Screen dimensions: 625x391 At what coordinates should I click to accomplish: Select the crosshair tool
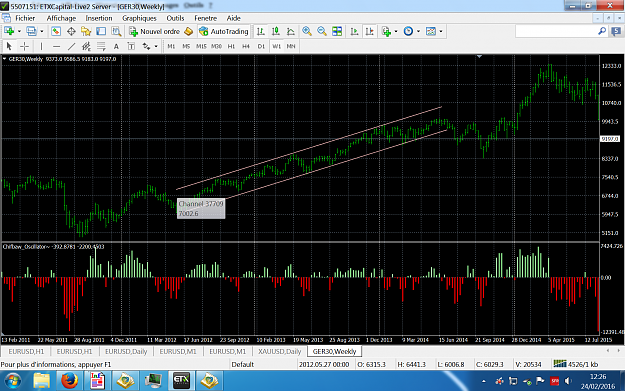pos(24,46)
